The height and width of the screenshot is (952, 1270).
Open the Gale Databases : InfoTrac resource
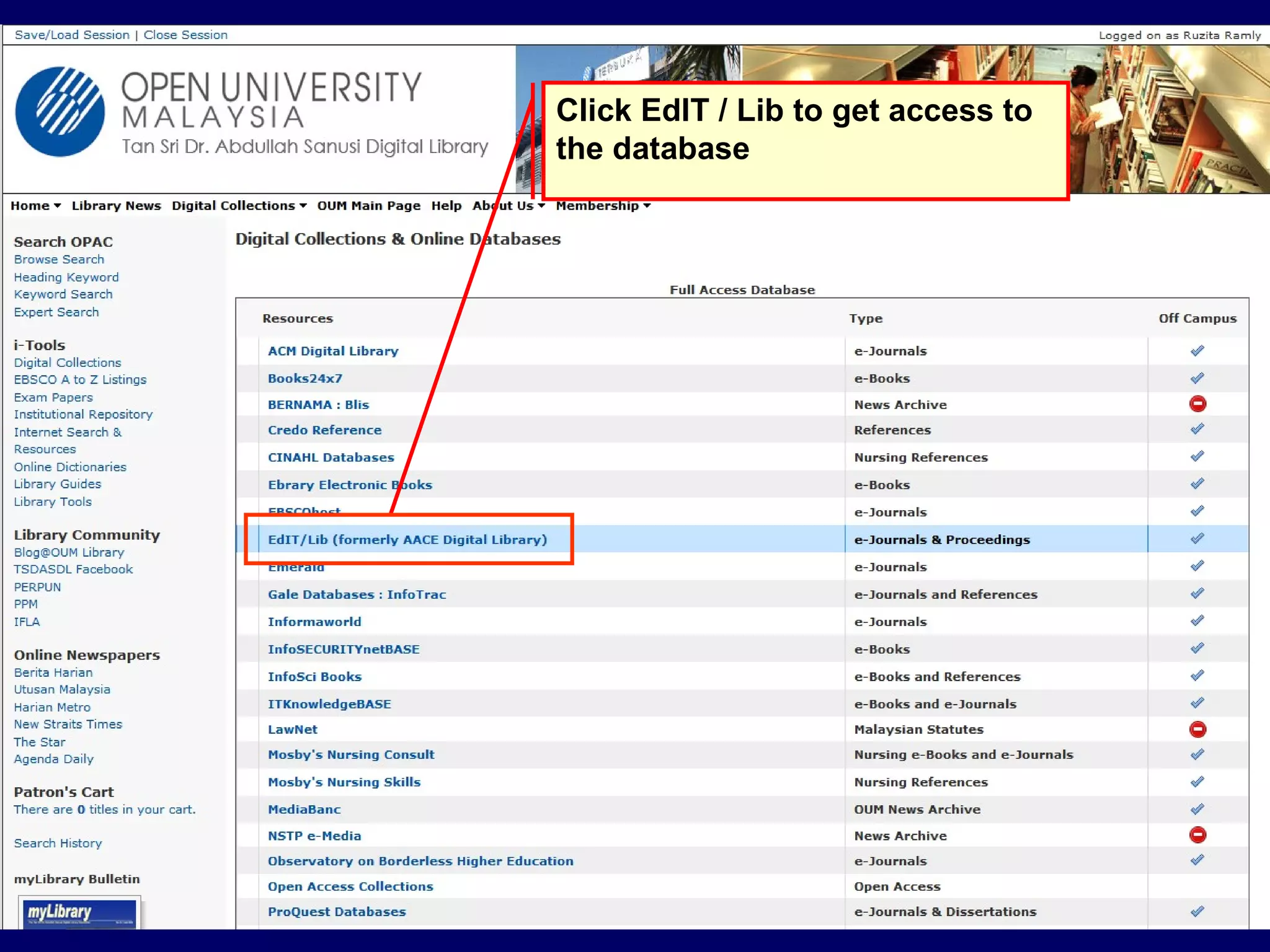357,594
